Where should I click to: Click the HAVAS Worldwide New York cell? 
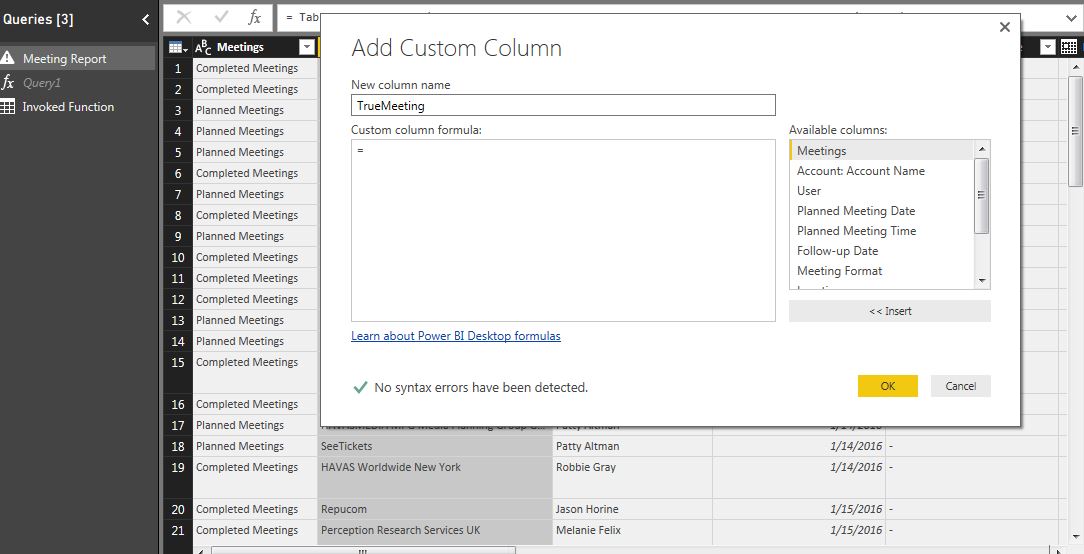(435, 477)
